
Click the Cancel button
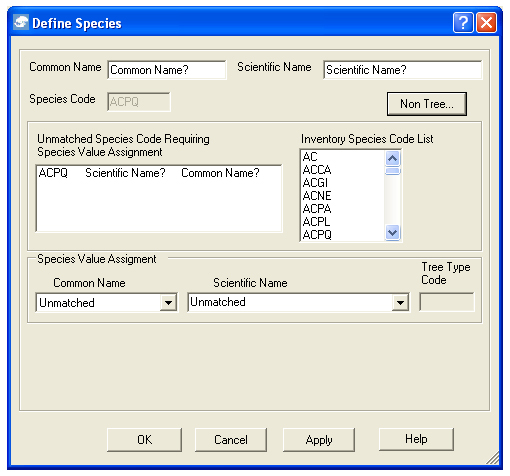coord(231,440)
